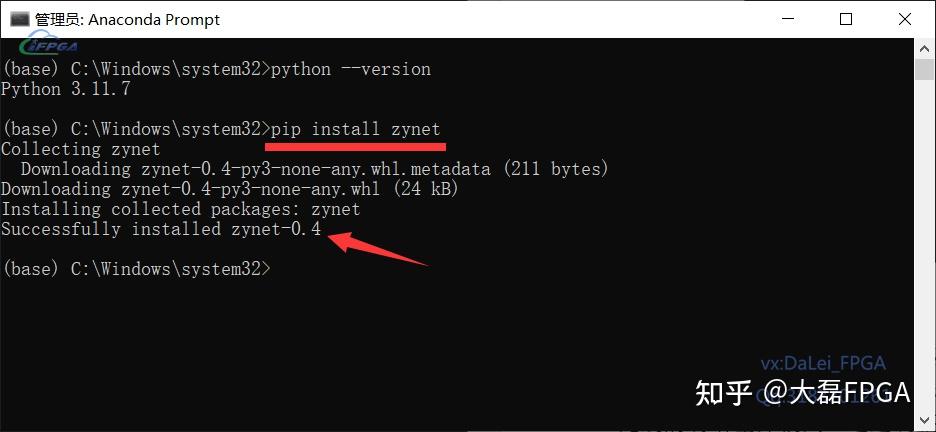Click the scrollbar up arrow
Screen dimensions: 936x432
[x=925, y=49]
